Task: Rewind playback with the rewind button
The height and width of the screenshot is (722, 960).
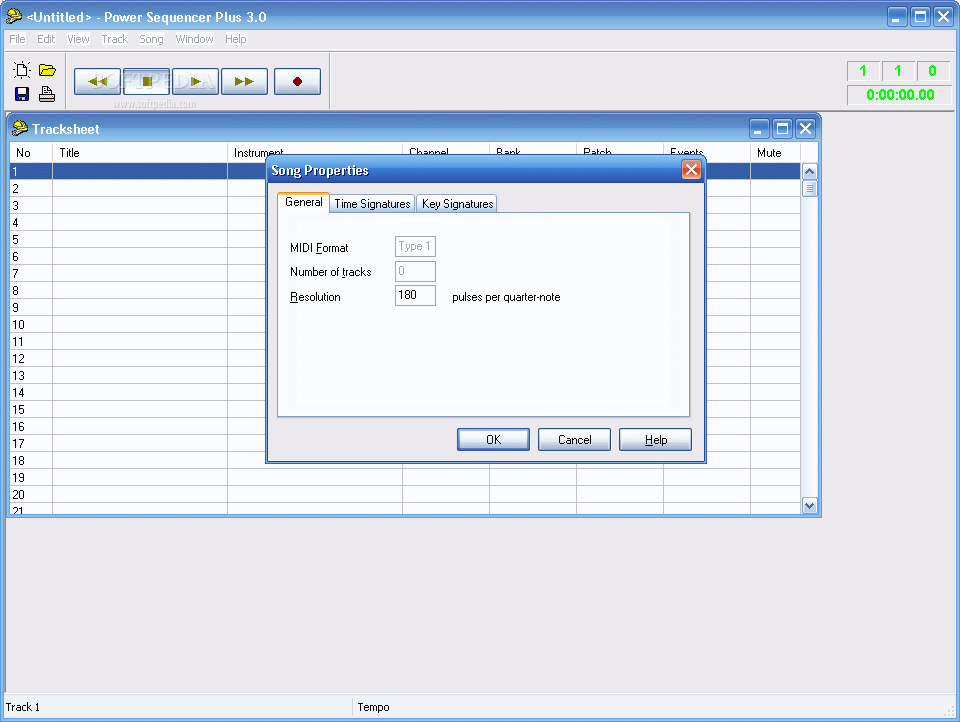Action: tap(97, 81)
